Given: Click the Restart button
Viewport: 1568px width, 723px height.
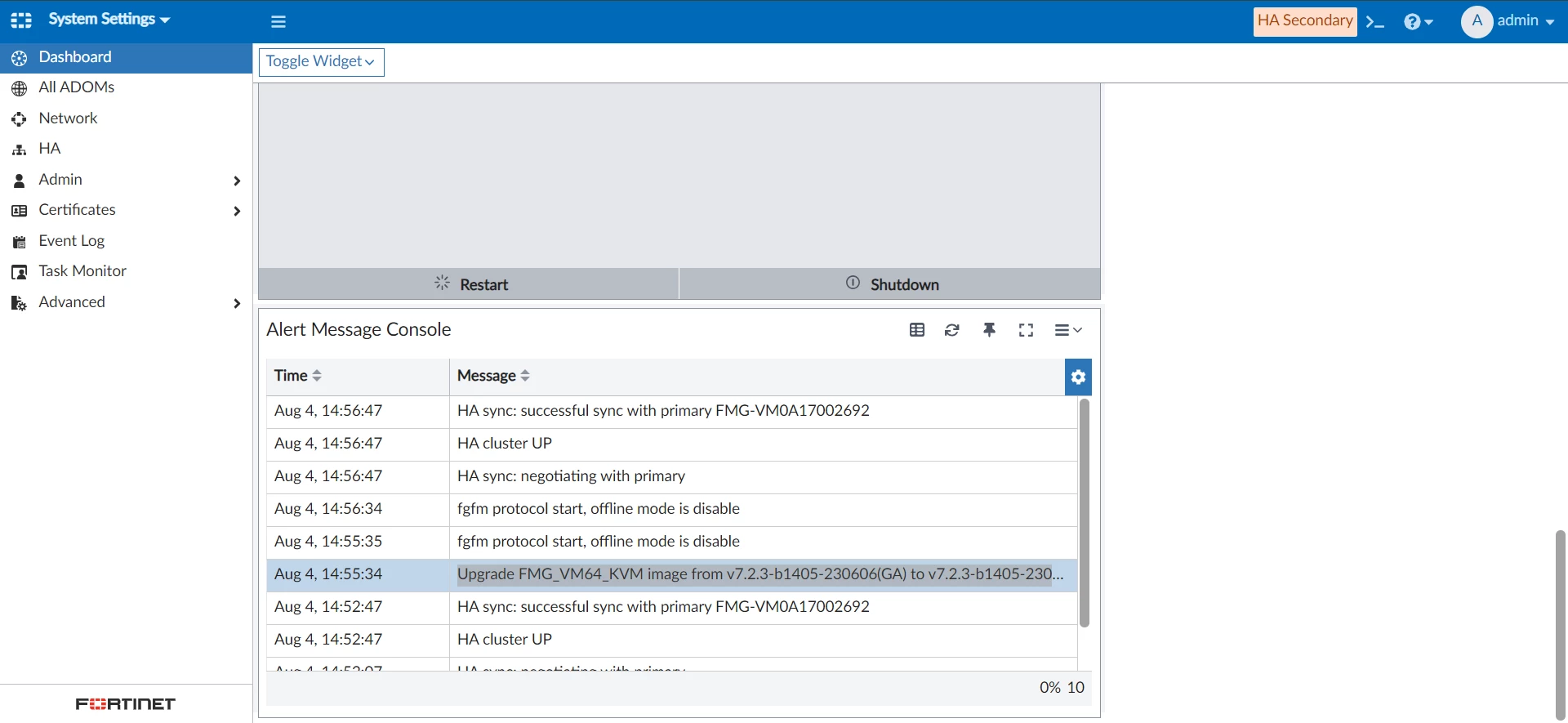Looking at the screenshot, I should click(x=469, y=283).
